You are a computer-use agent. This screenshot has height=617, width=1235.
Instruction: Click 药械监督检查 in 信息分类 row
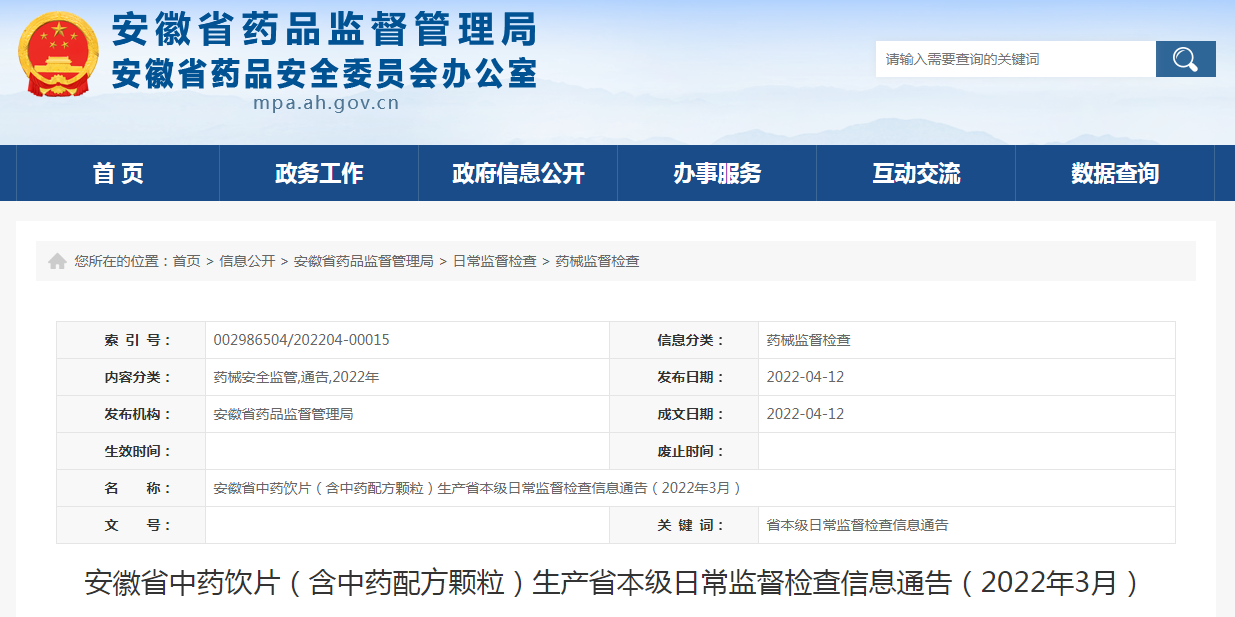[x=809, y=340]
